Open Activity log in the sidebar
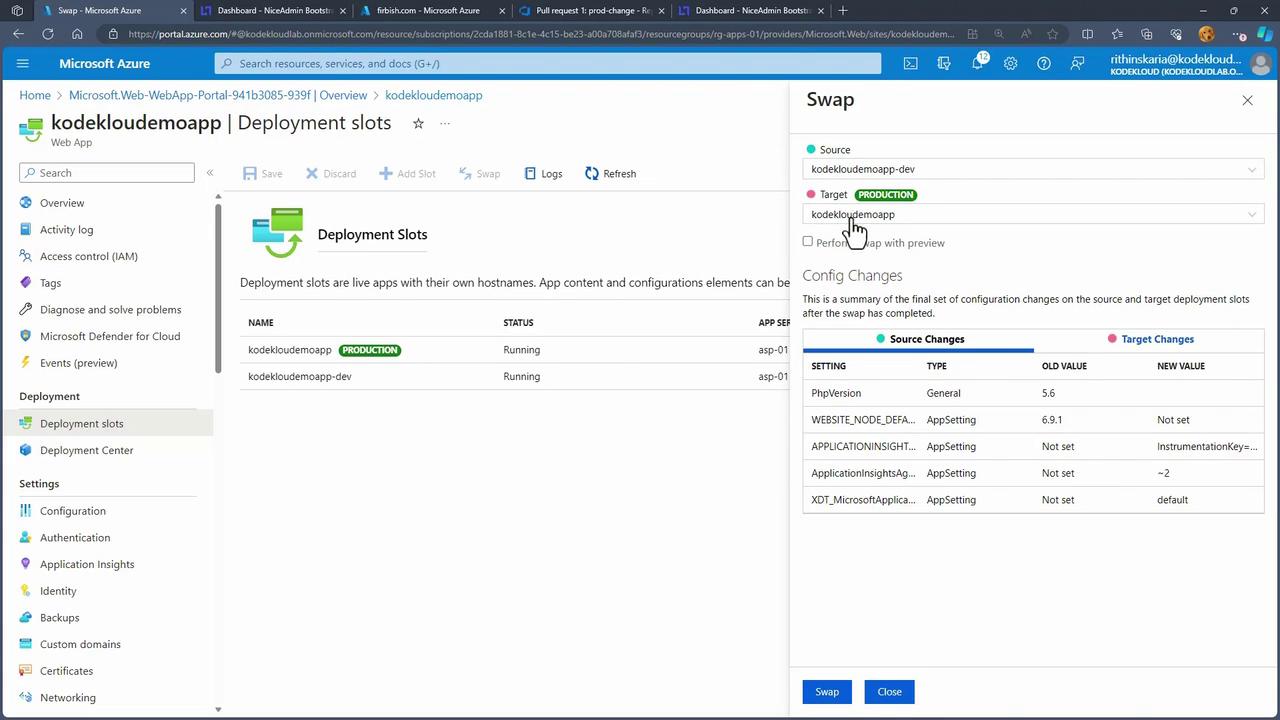 (66, 229)
